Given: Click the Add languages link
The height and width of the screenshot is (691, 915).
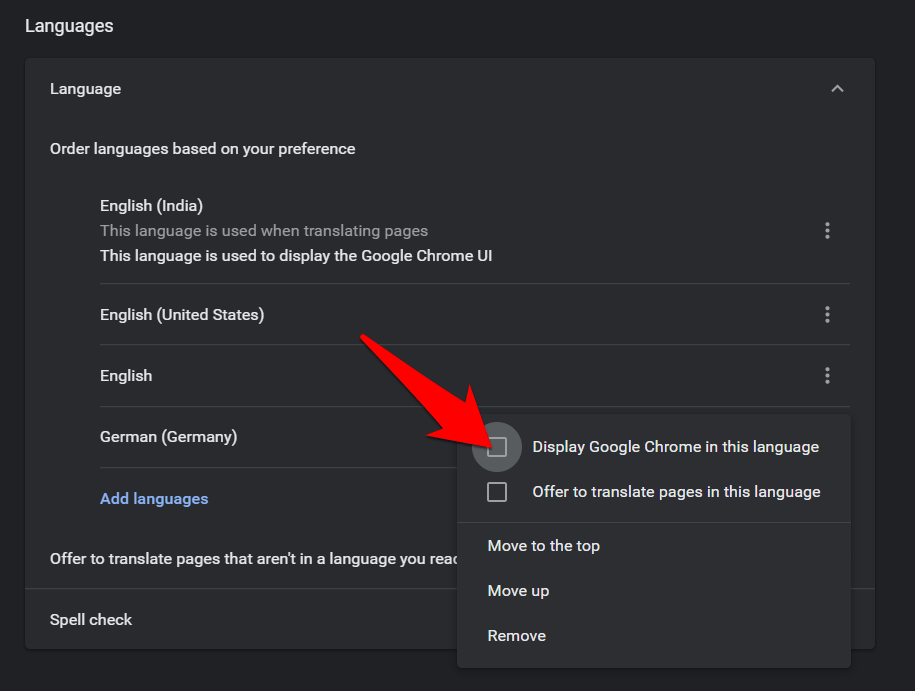Looking at the screenshot, I should tap(154, 499).
